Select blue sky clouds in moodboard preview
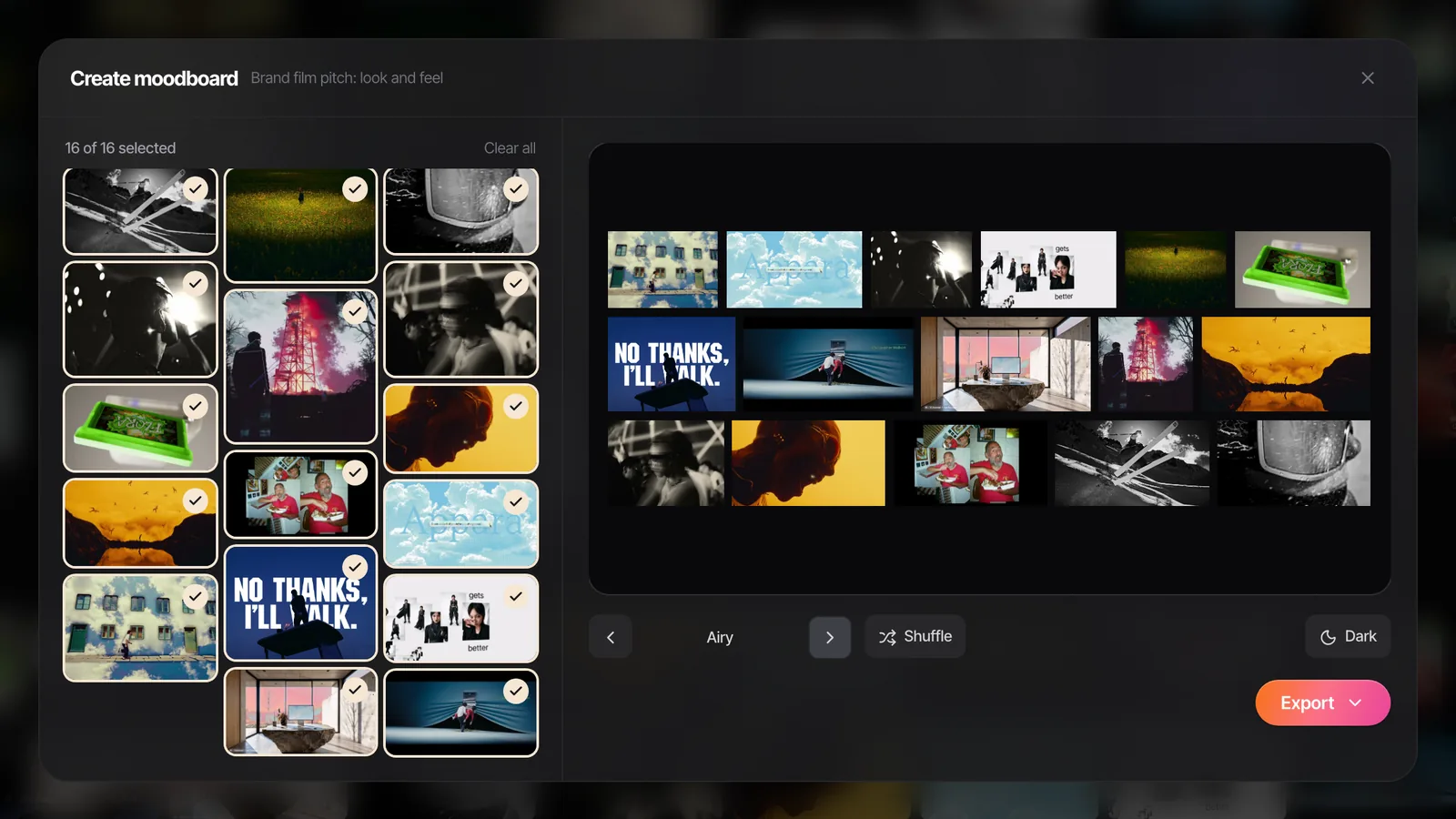Screen dimensions: 1456x819 click(x=794, y=269)
